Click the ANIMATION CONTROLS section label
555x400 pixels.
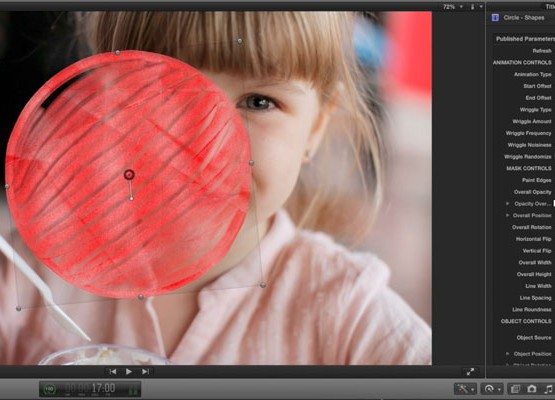522,63
